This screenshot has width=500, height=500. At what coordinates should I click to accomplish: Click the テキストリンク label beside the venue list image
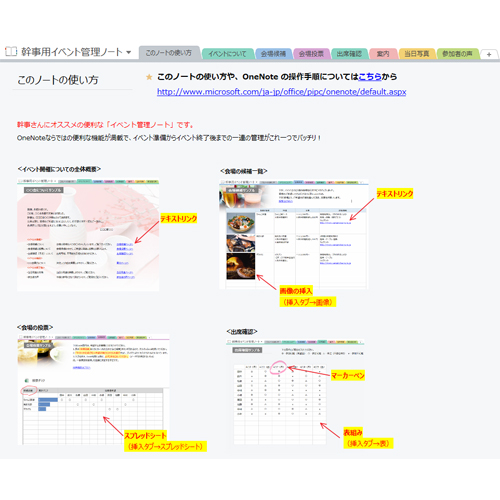click(x=395, y=194)
